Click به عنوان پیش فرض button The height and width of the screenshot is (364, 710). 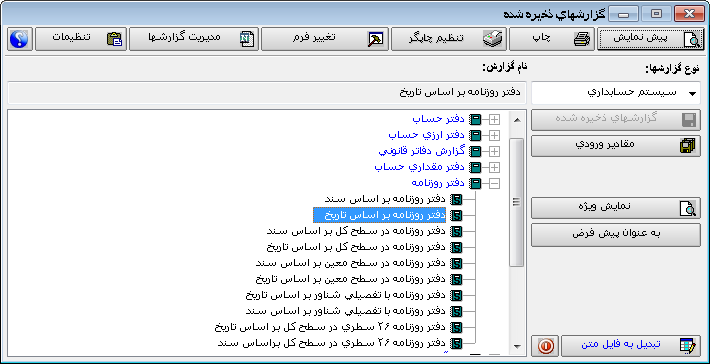tap(616, 235)
